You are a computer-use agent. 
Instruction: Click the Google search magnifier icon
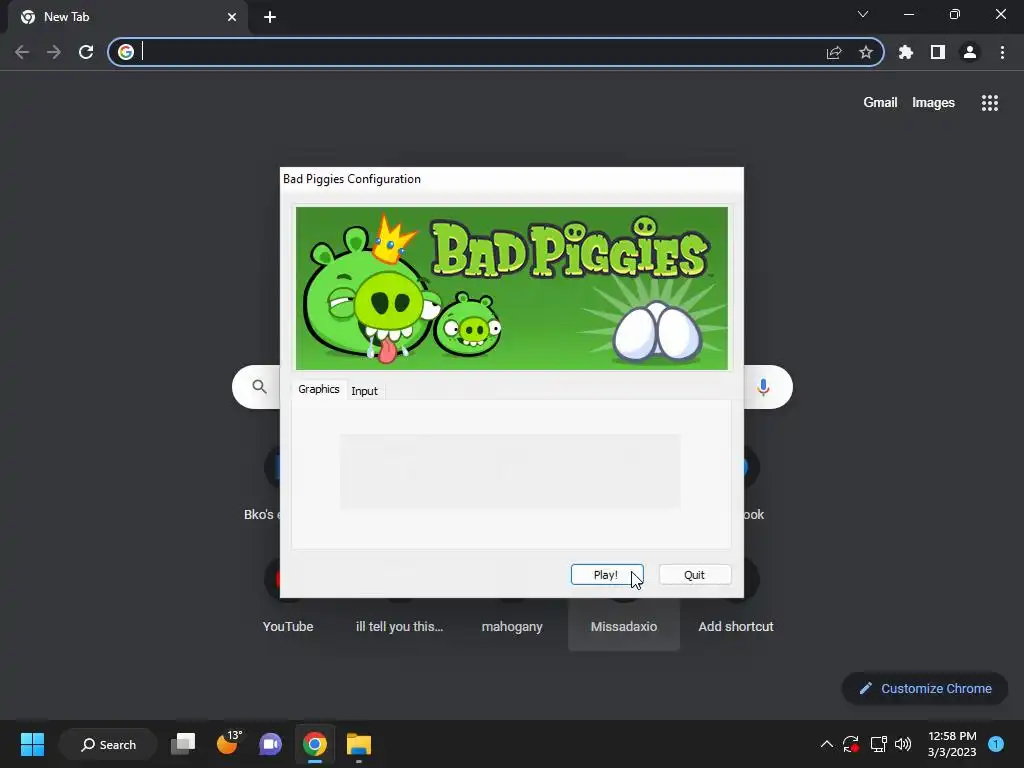coord(259,387)
